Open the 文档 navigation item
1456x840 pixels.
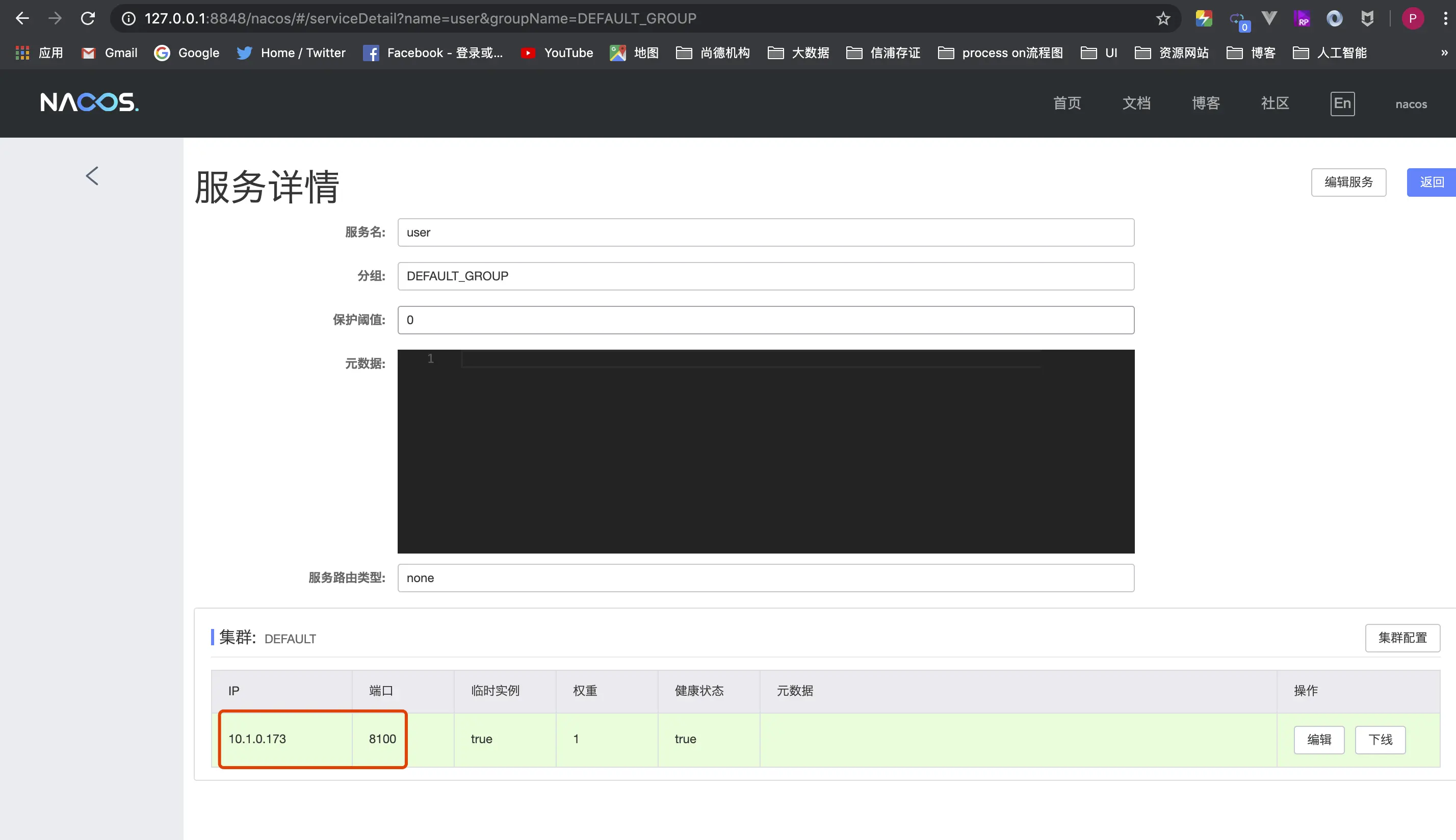[x=1136, y=103]
